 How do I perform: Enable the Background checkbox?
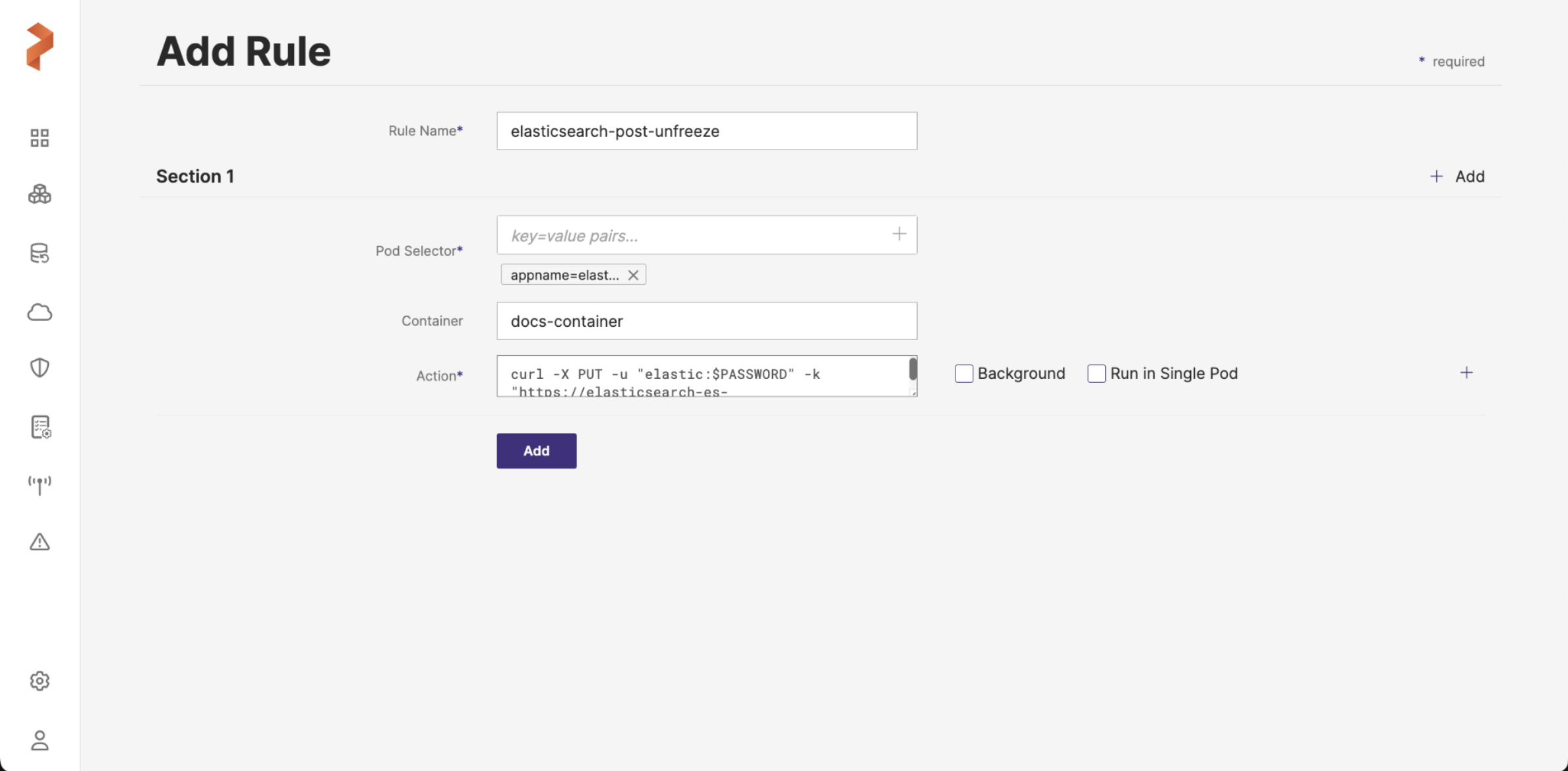click(x=963, y=374)
